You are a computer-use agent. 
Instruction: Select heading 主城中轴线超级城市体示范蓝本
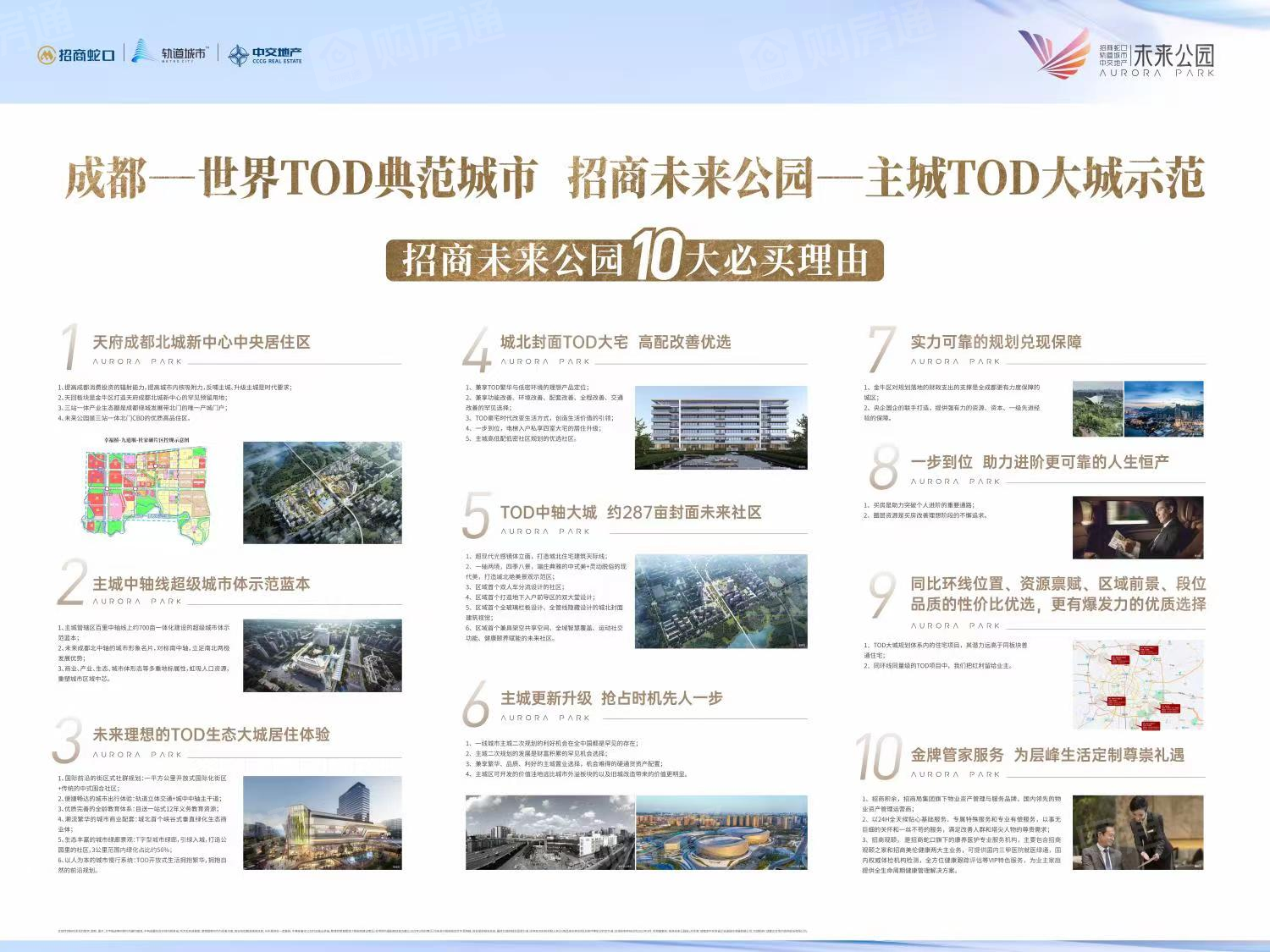pyautogui.click(x=202, y=584)
